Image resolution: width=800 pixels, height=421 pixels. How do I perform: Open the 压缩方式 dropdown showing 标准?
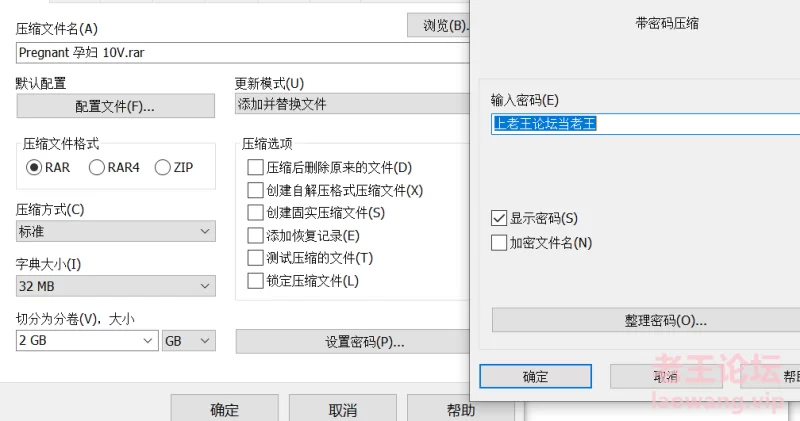coord(115,232)
